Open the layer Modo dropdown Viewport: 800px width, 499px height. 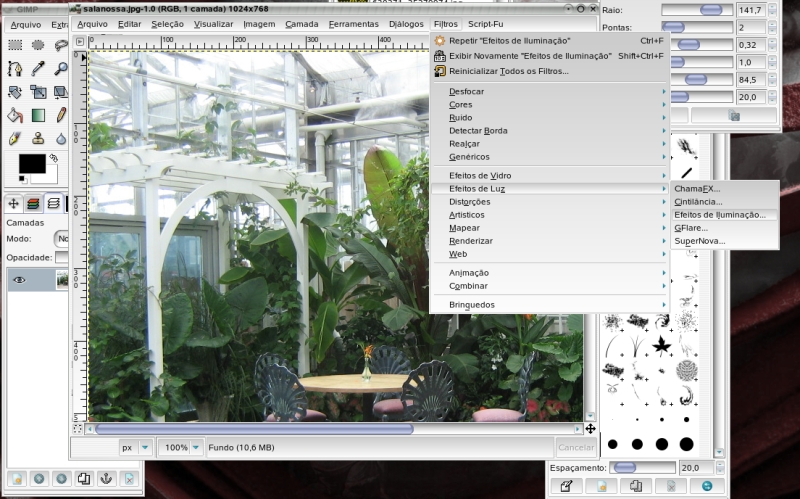click(x=61, y=238)
